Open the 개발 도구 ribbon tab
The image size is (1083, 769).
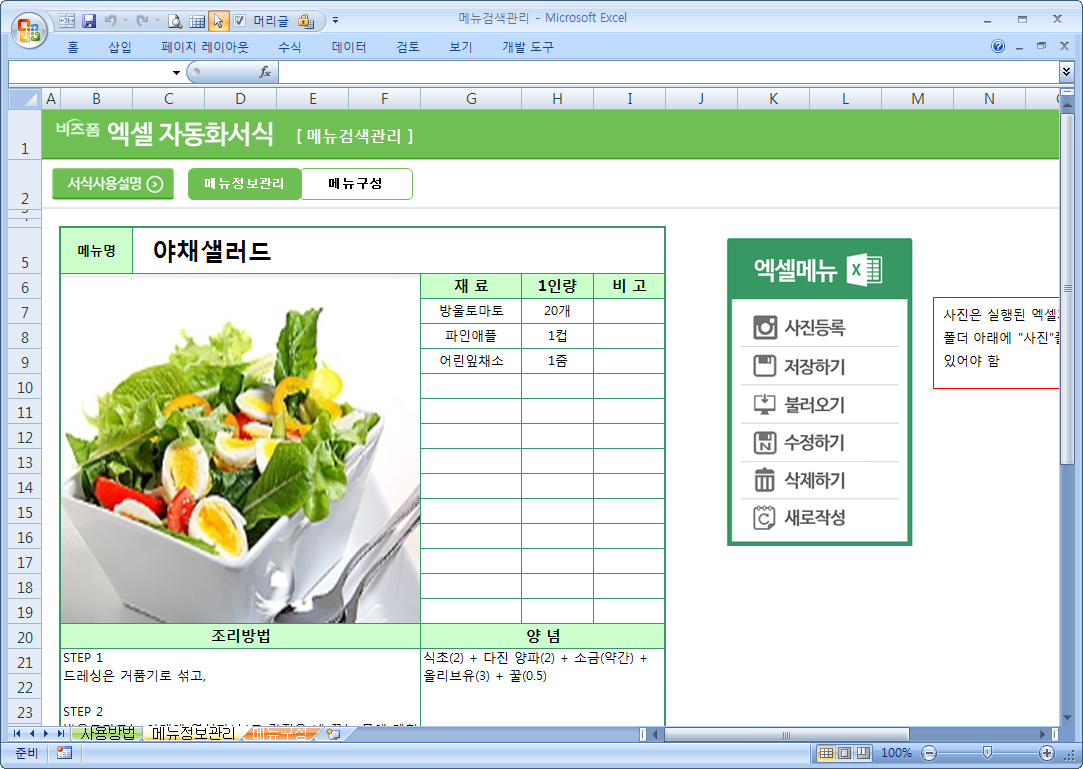click(x=528, y=47)
